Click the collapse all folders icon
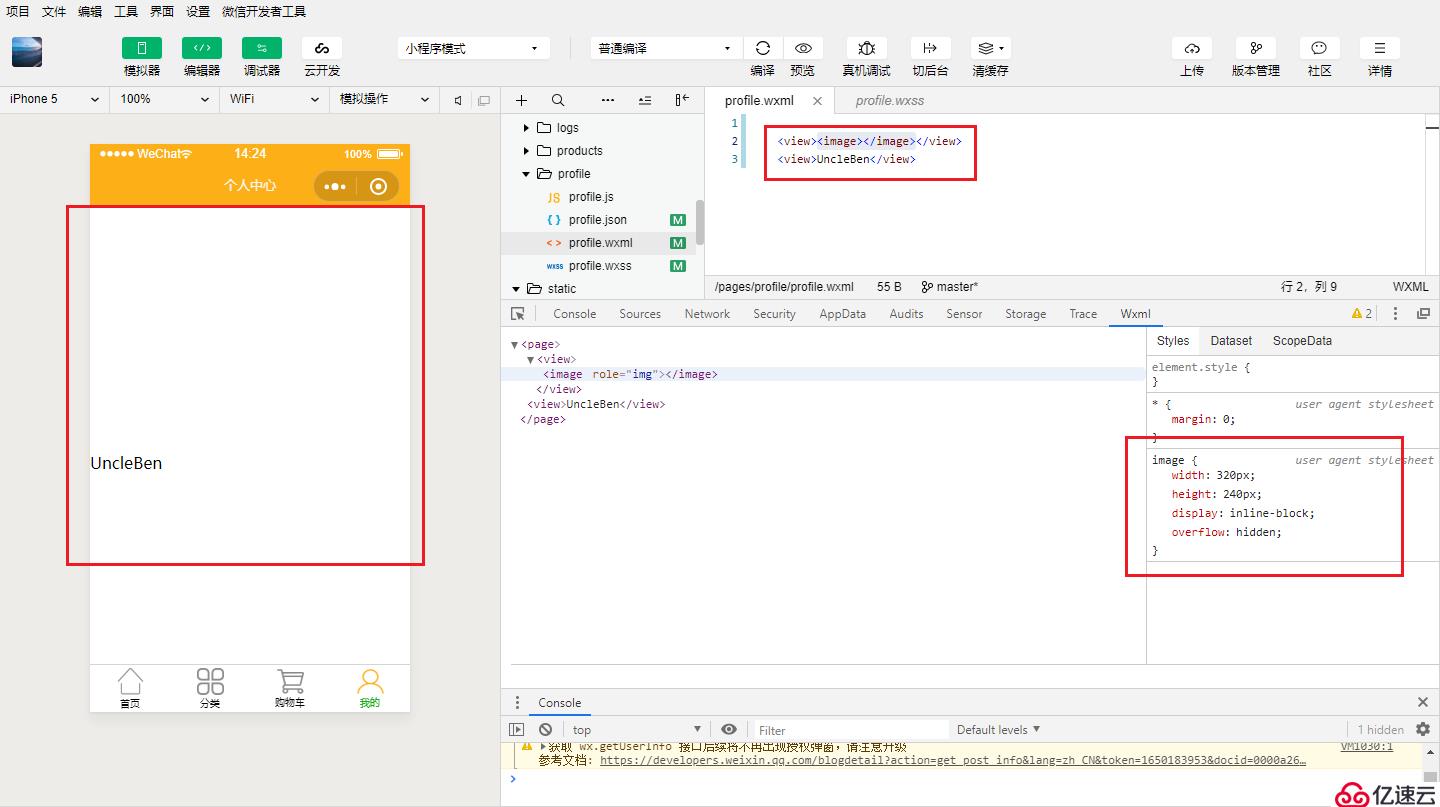This screenshot has width=1440, height=807. pos(645,100)
